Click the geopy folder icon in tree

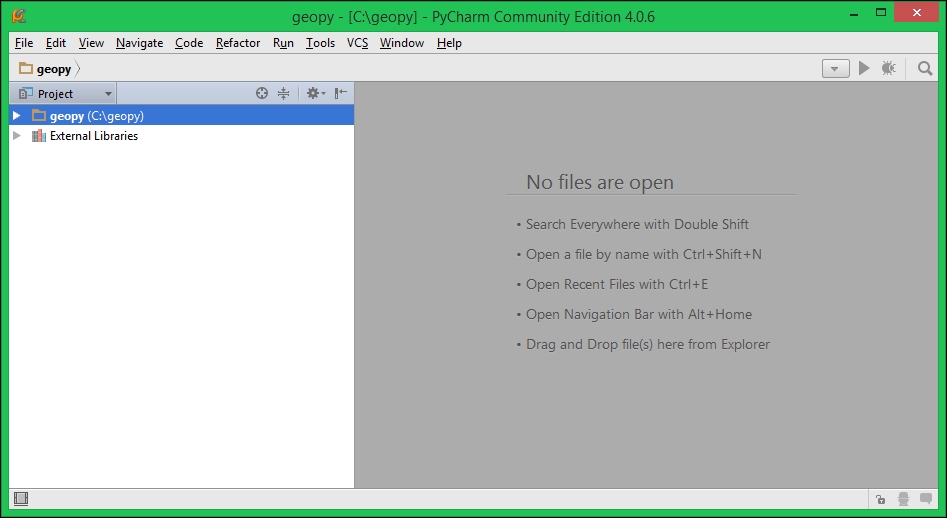click(x=39, y=115)
